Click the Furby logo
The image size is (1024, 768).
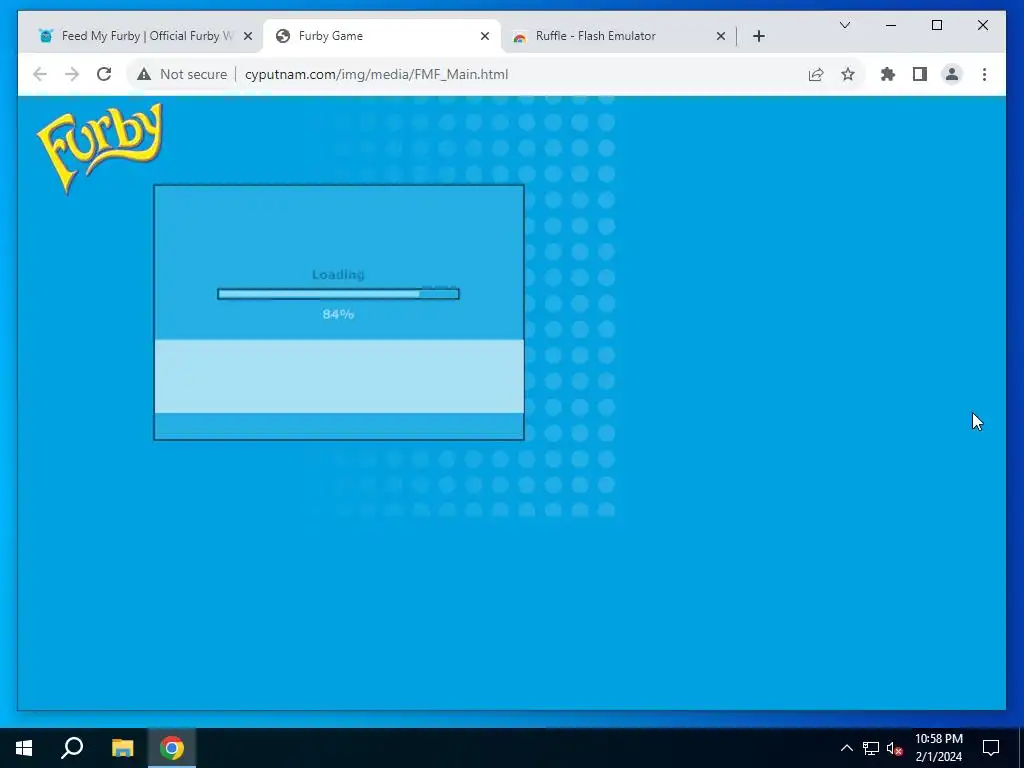[x=99, y=148]
